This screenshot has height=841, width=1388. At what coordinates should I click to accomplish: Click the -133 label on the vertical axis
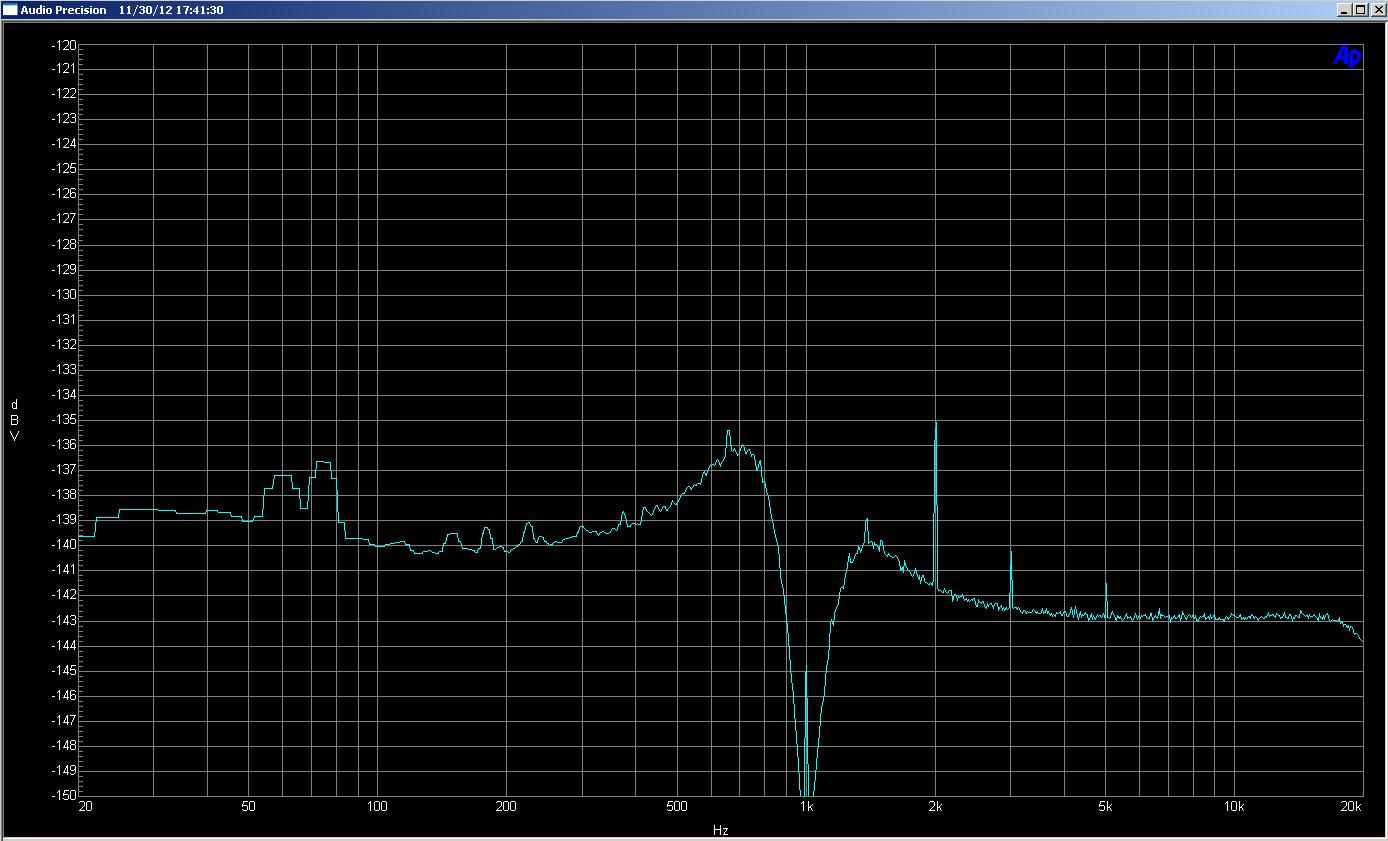[63, 369]
